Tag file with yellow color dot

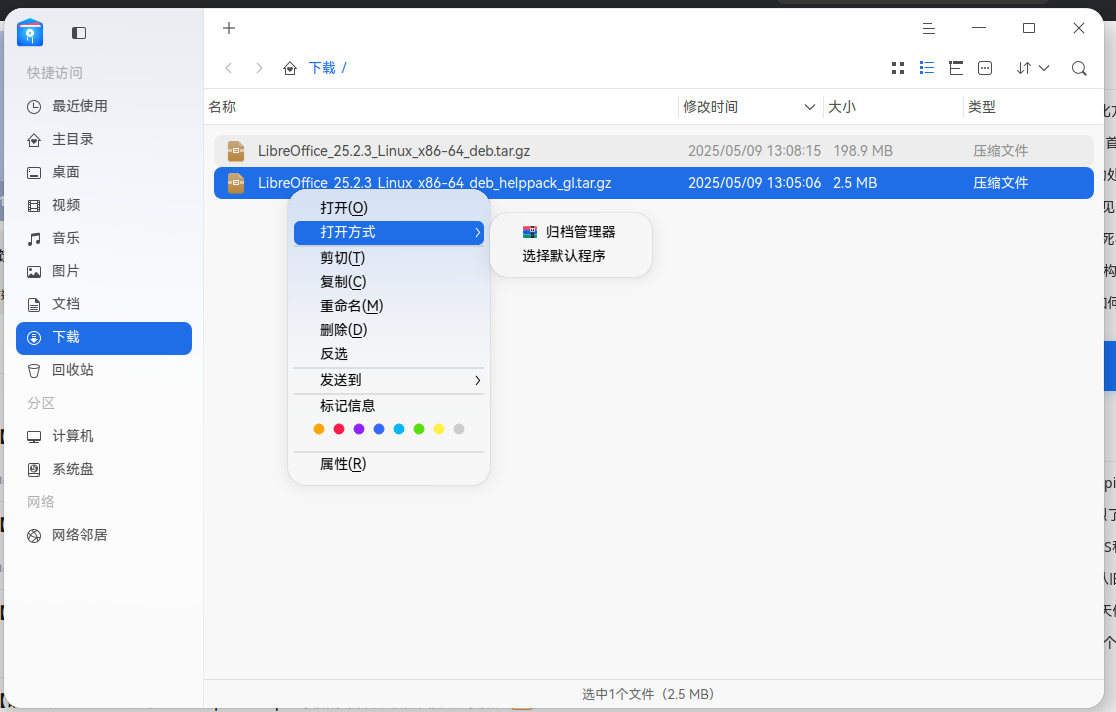438,429
